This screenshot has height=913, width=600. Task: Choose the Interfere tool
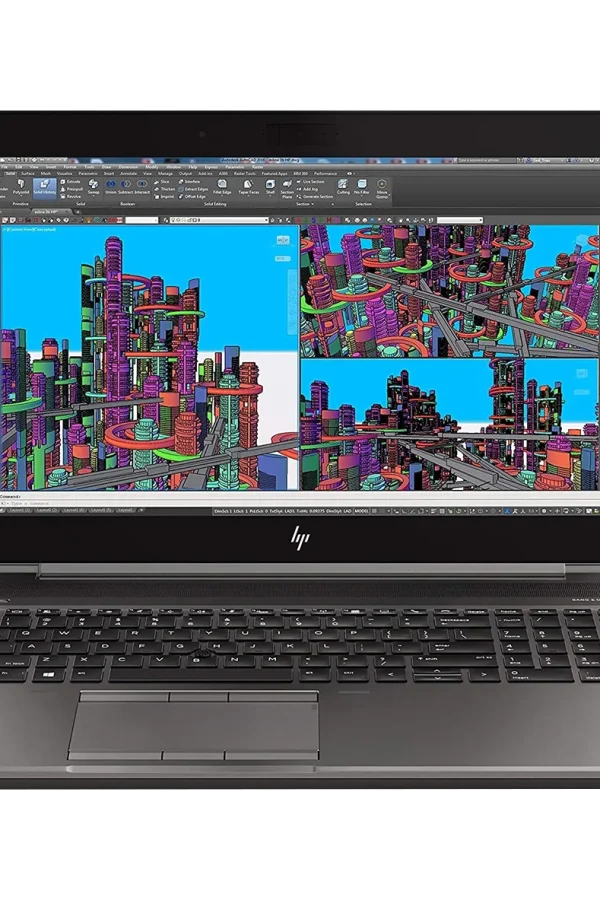click(189, 182)
